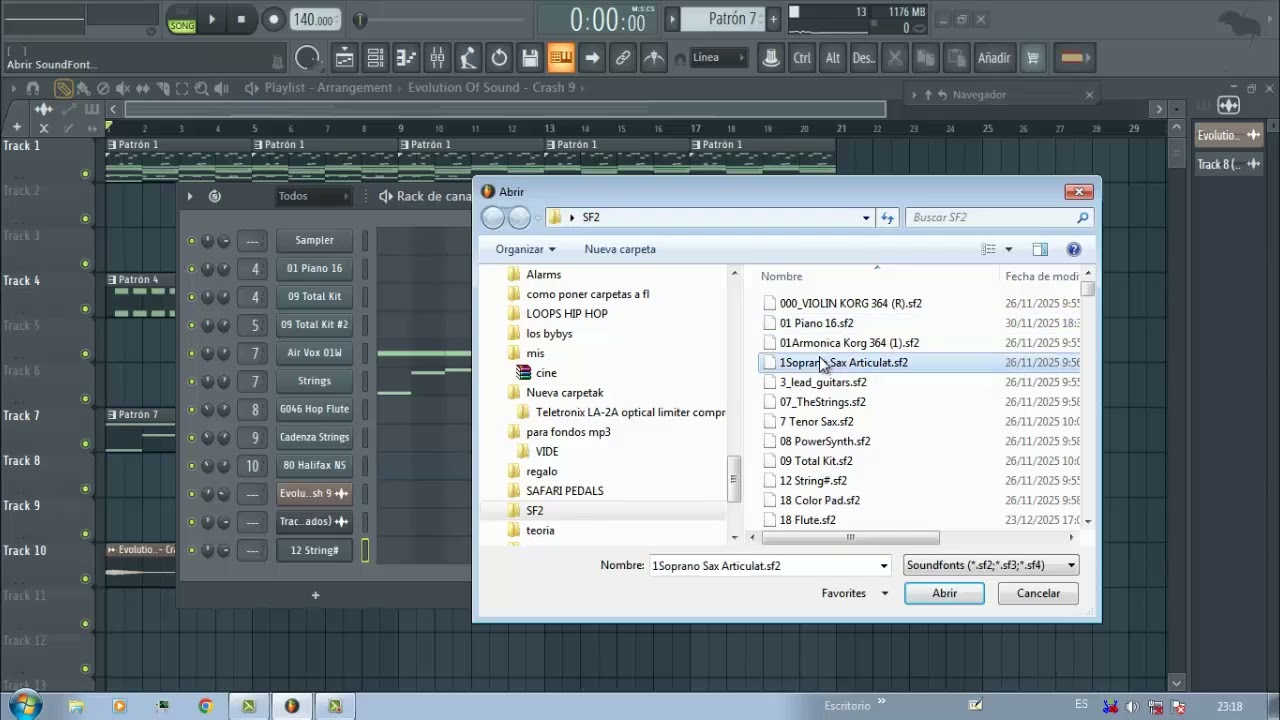Viewport: 1280px width, 720px height.
Task: Click the 80 Halifax NS channel button
Action: pyautogui.click(x=314, y=465)
